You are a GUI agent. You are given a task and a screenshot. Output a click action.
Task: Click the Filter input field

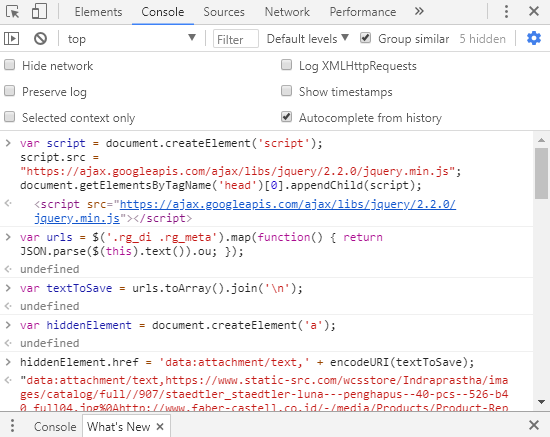coord(236,39)
